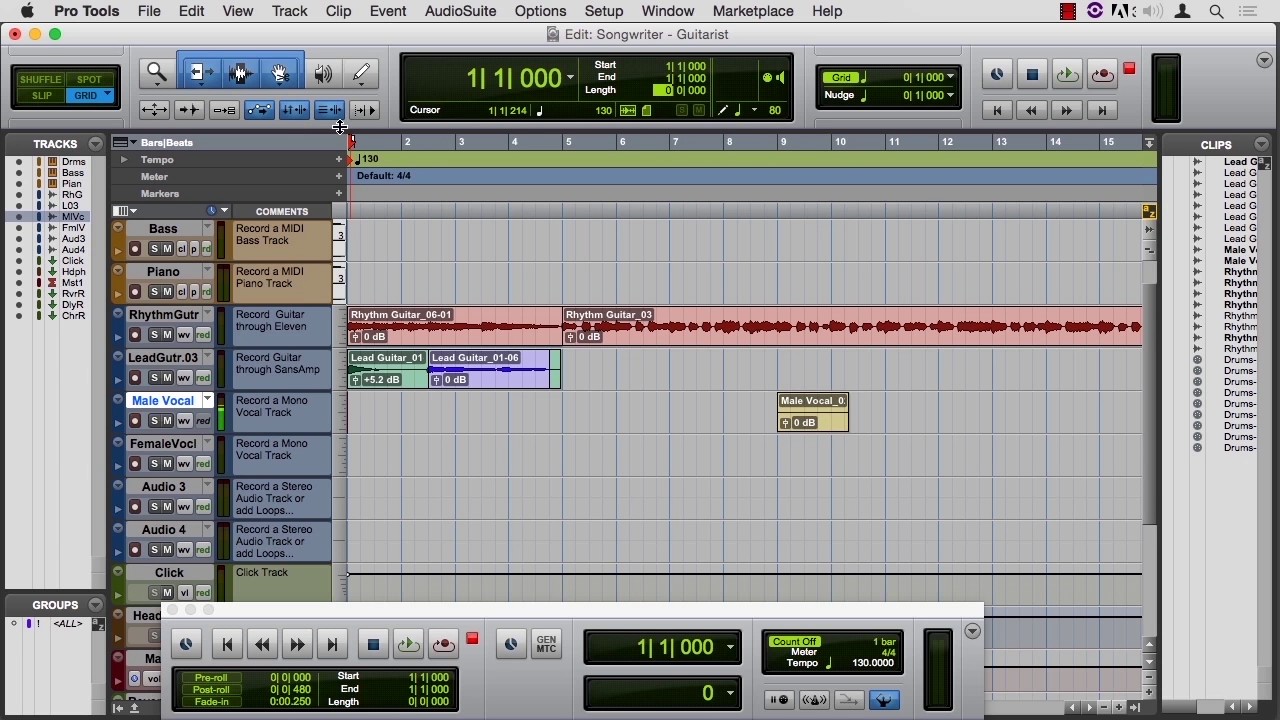Toggle Automation Follows Edit button
The width and height of the screenshot is (1280, 720).
[259, 110]
